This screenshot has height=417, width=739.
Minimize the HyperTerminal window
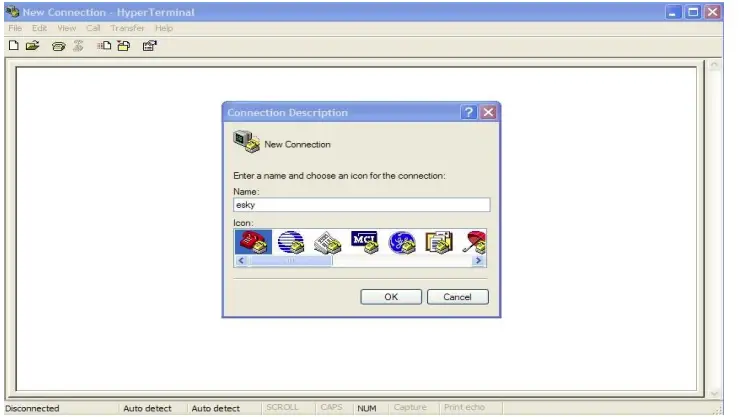tap(673, 12)
